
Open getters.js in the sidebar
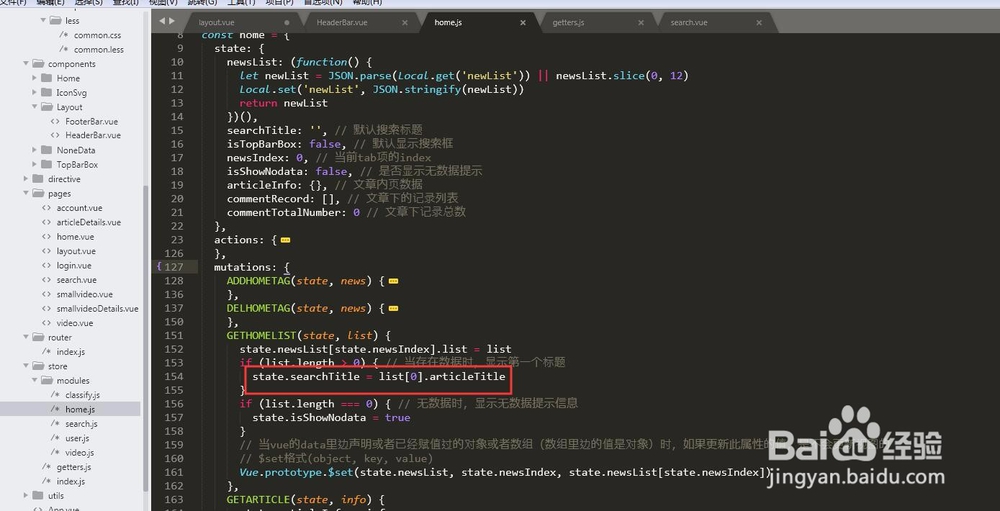pos(73,467)
